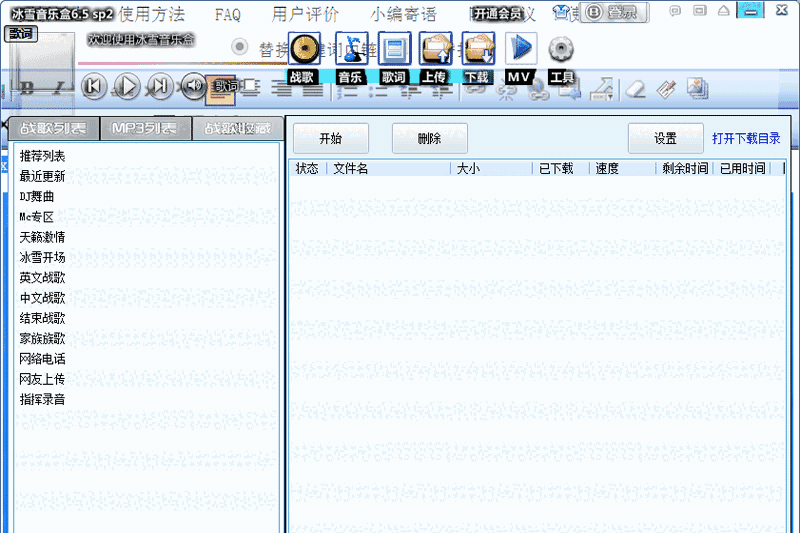Sort by the 速度 column header
This screenshot has width=800, height=533.
click(x=622, y=168)
